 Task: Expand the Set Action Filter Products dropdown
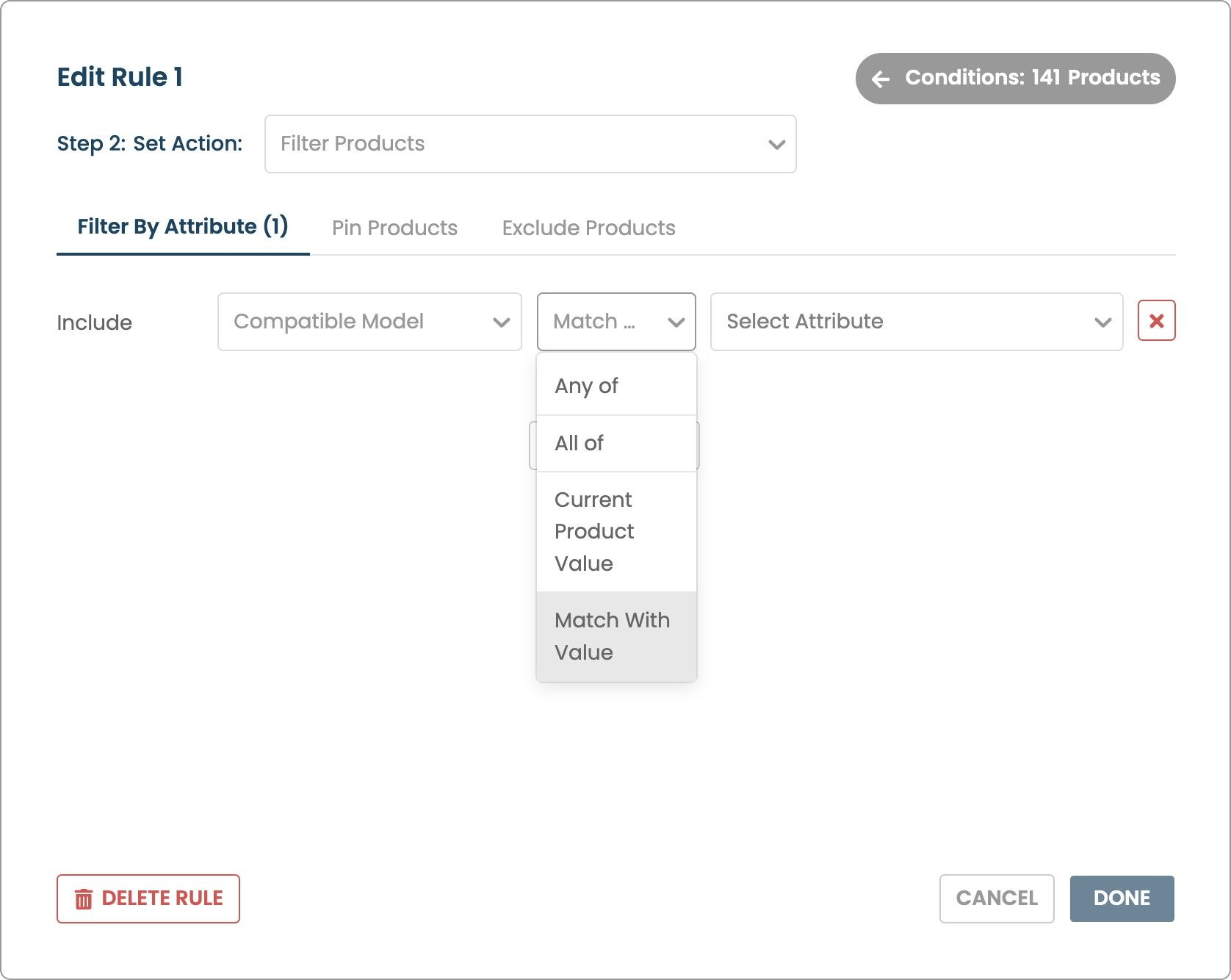530,144
